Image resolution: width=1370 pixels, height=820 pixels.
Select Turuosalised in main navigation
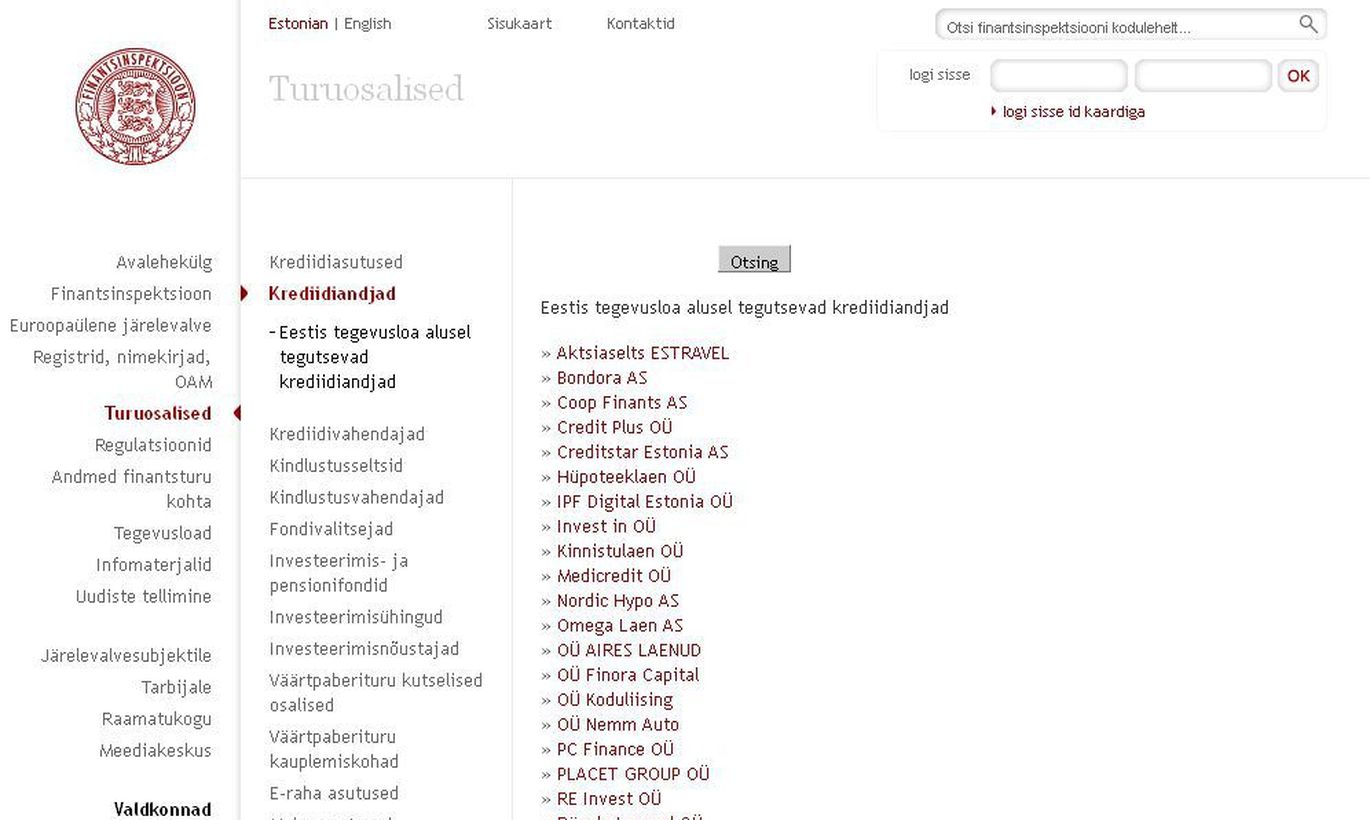click(158, 413)
